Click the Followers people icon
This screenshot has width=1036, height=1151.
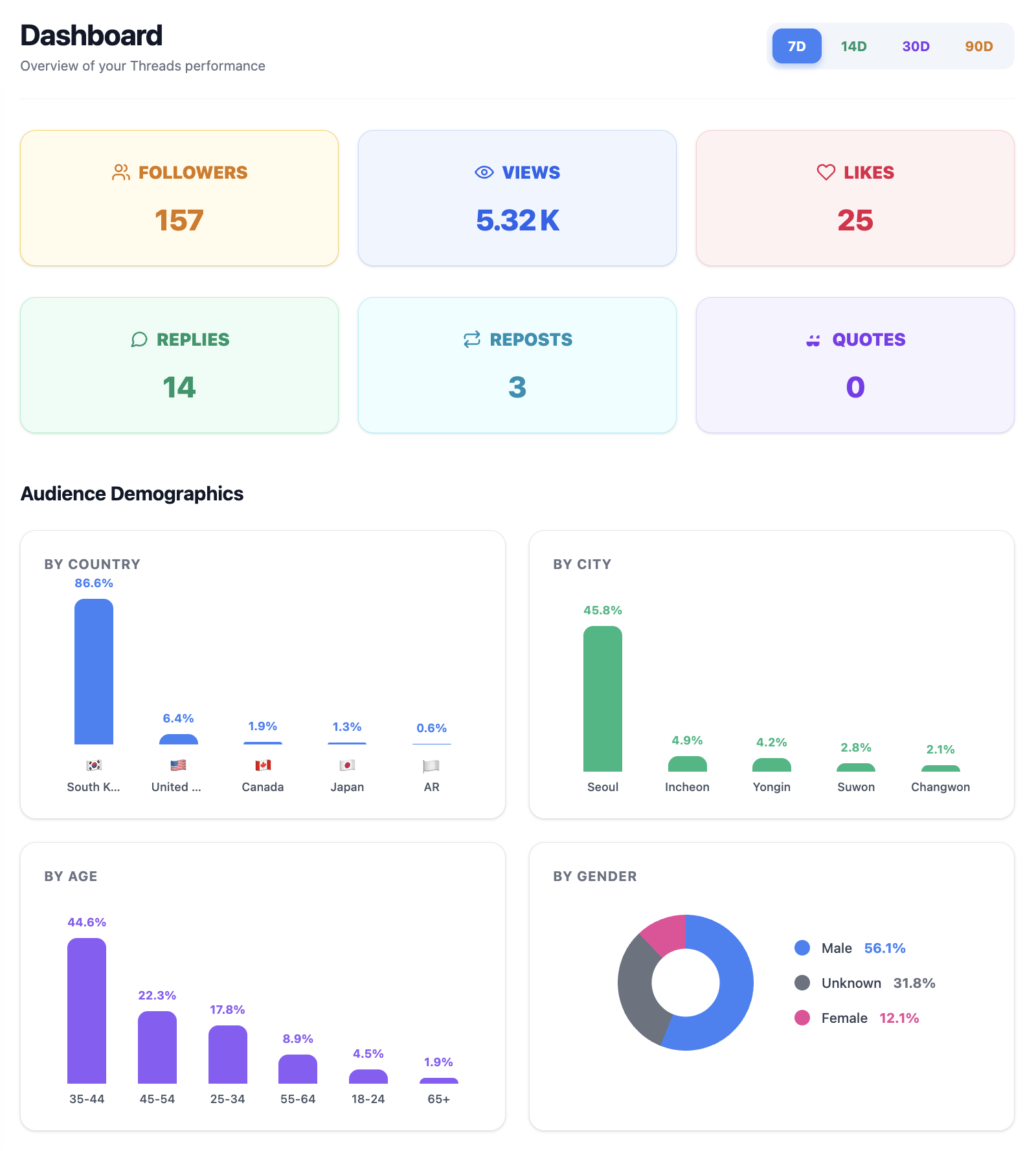120,172
